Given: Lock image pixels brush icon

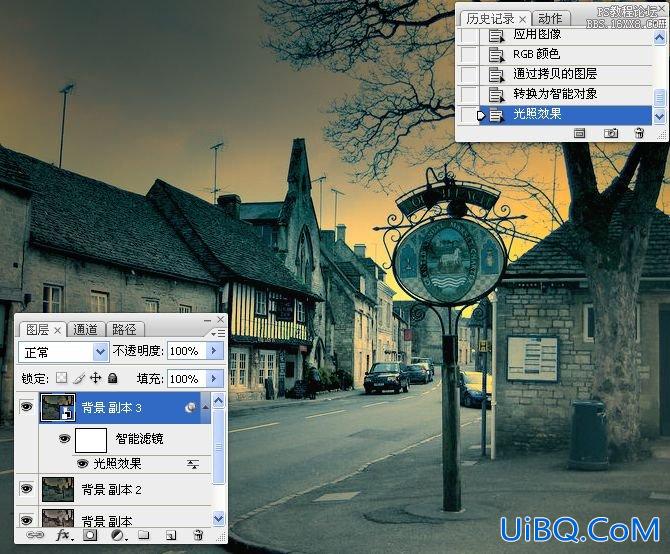Looking at the screenshot, I should [x=79, y=378].
